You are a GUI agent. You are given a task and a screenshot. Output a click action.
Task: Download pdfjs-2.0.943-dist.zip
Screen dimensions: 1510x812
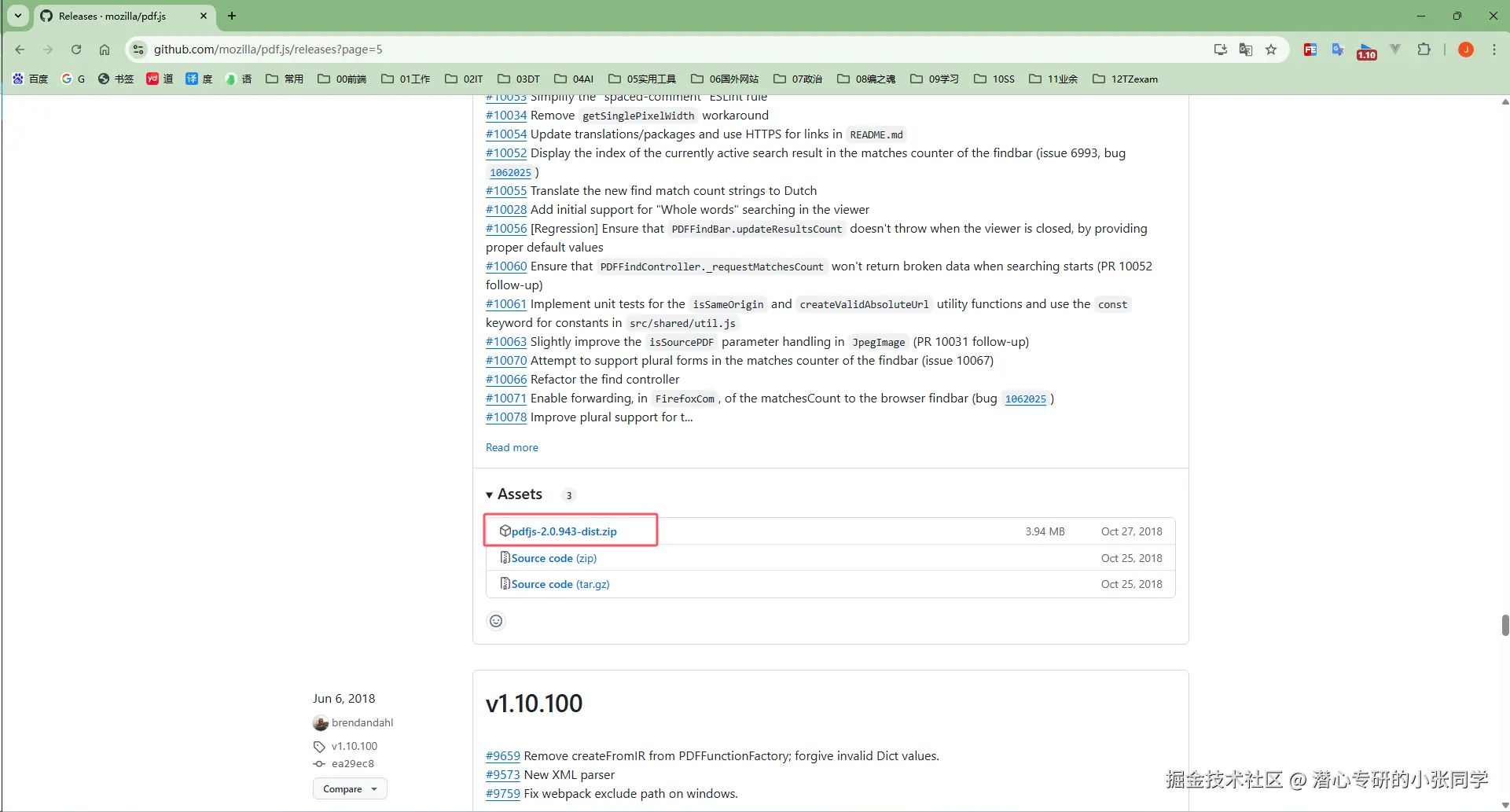click(564, 531)
